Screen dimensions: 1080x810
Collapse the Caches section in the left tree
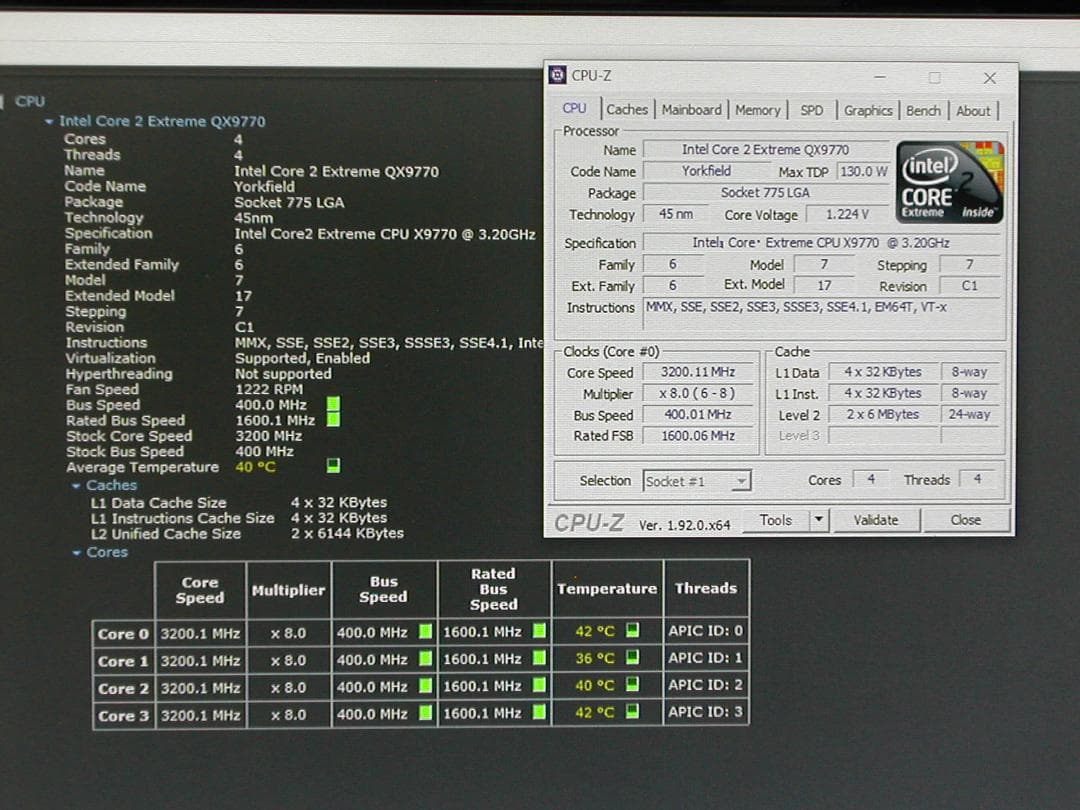click(80, 484)
